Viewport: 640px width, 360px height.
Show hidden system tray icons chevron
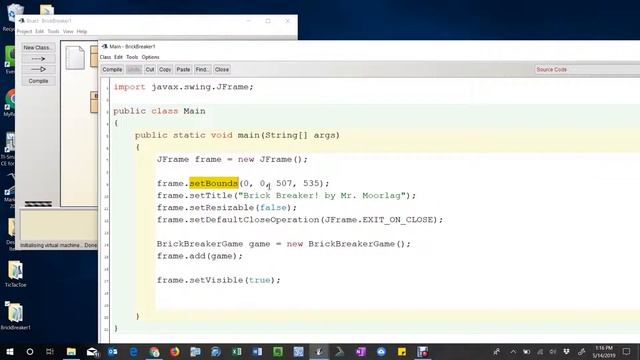coord(513,351)
